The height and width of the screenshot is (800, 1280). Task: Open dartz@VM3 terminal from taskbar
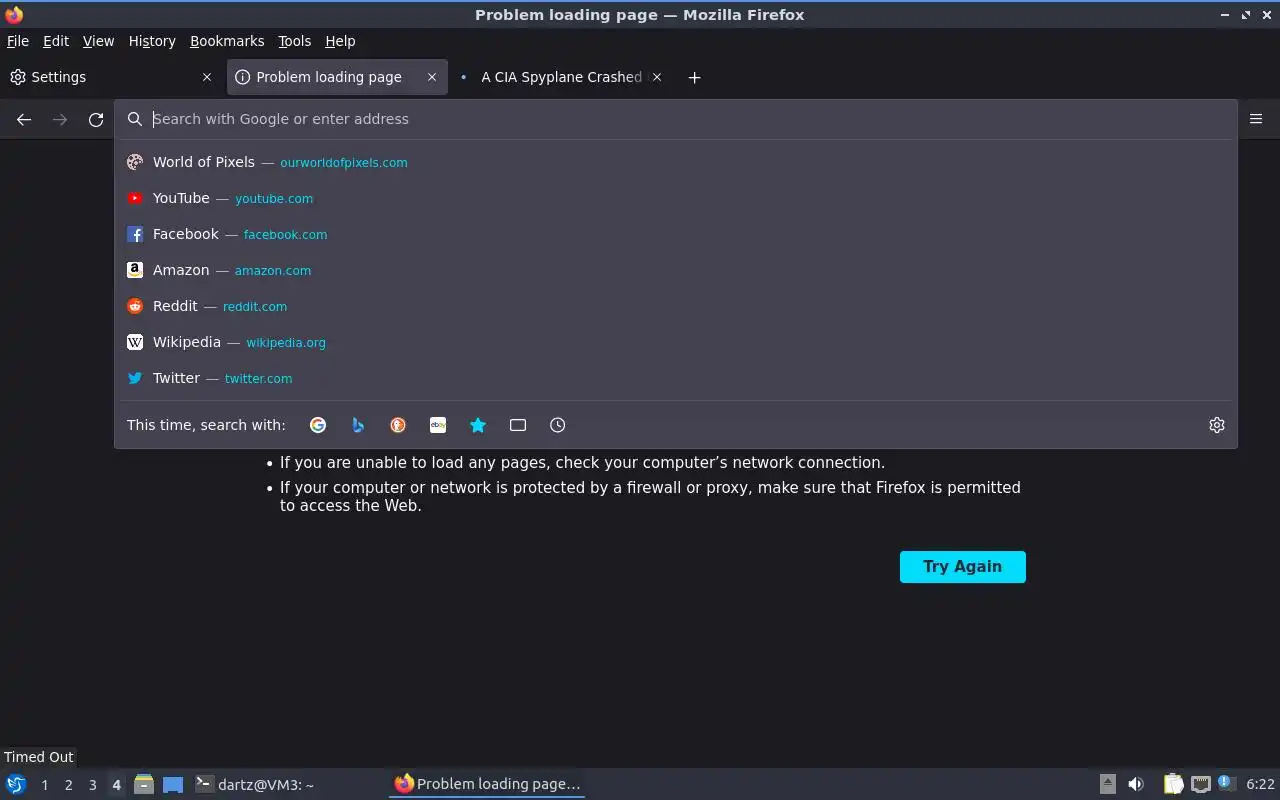coord(288,784)
